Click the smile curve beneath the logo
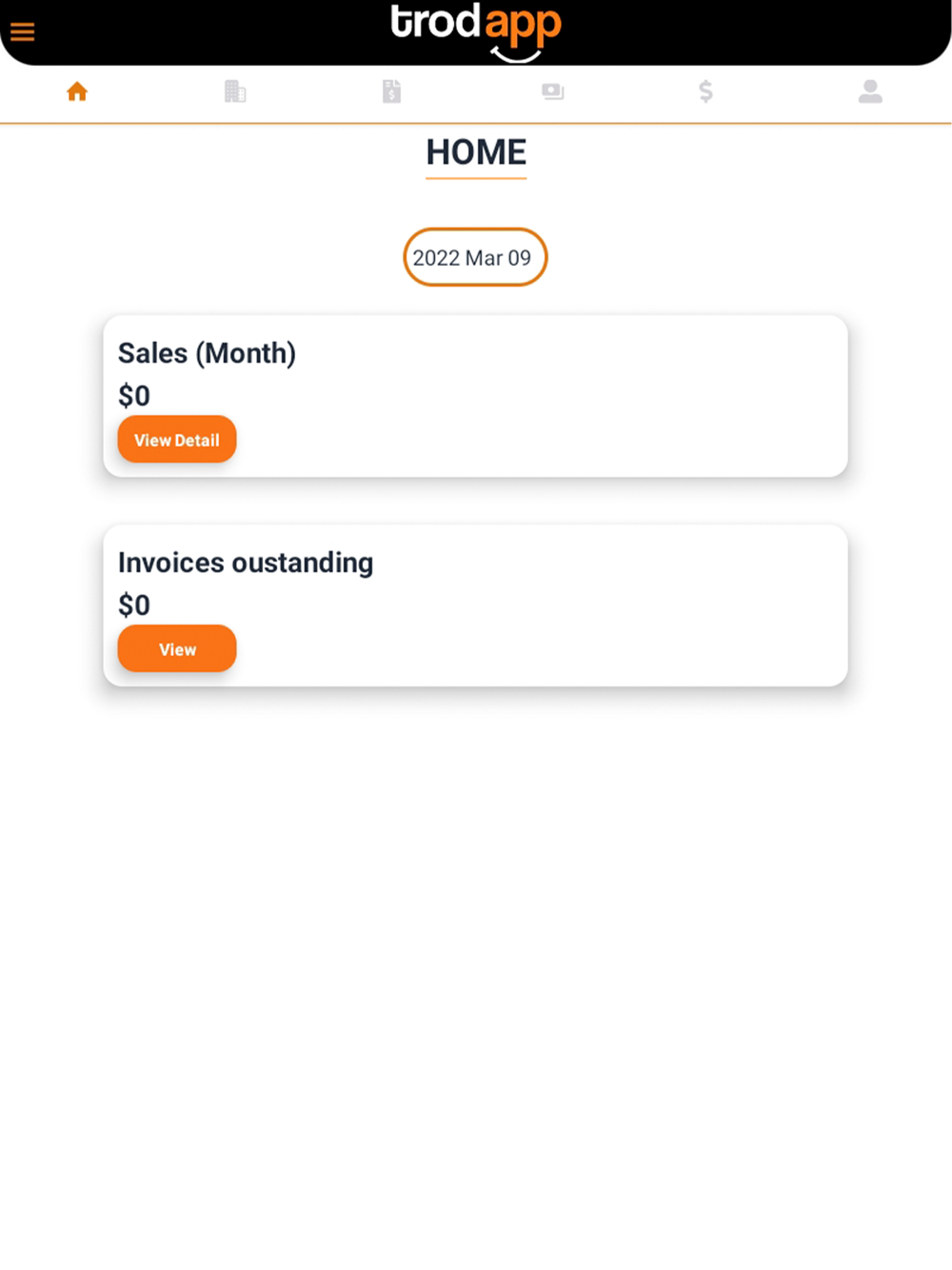The image size is (952, 1270). click(516, 56)
